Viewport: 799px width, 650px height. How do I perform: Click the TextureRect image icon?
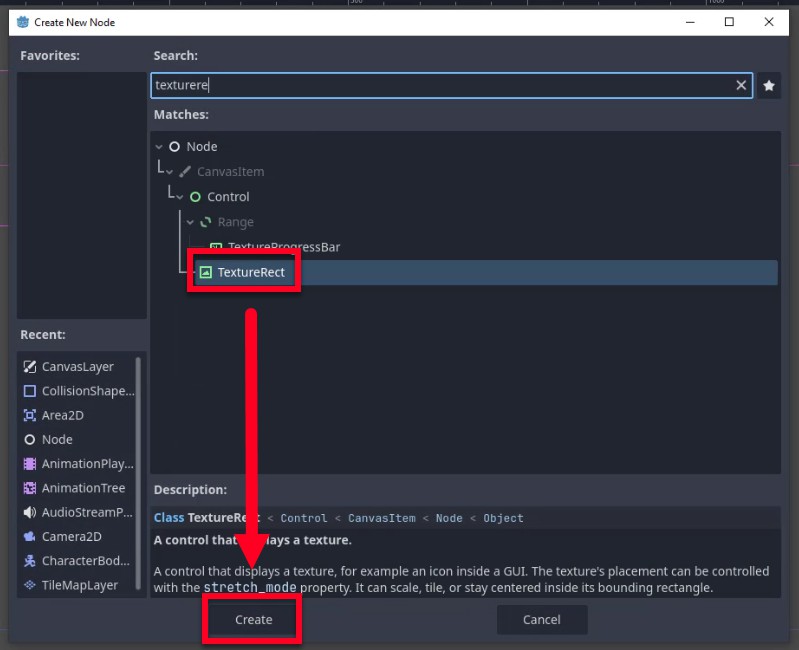[205, 273]
